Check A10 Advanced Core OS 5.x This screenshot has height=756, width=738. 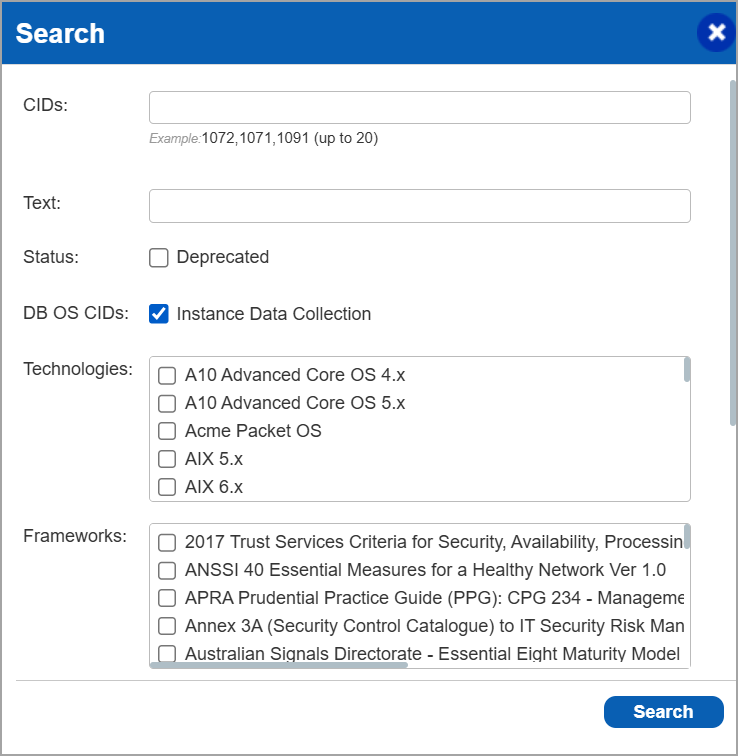pos(167,404)
